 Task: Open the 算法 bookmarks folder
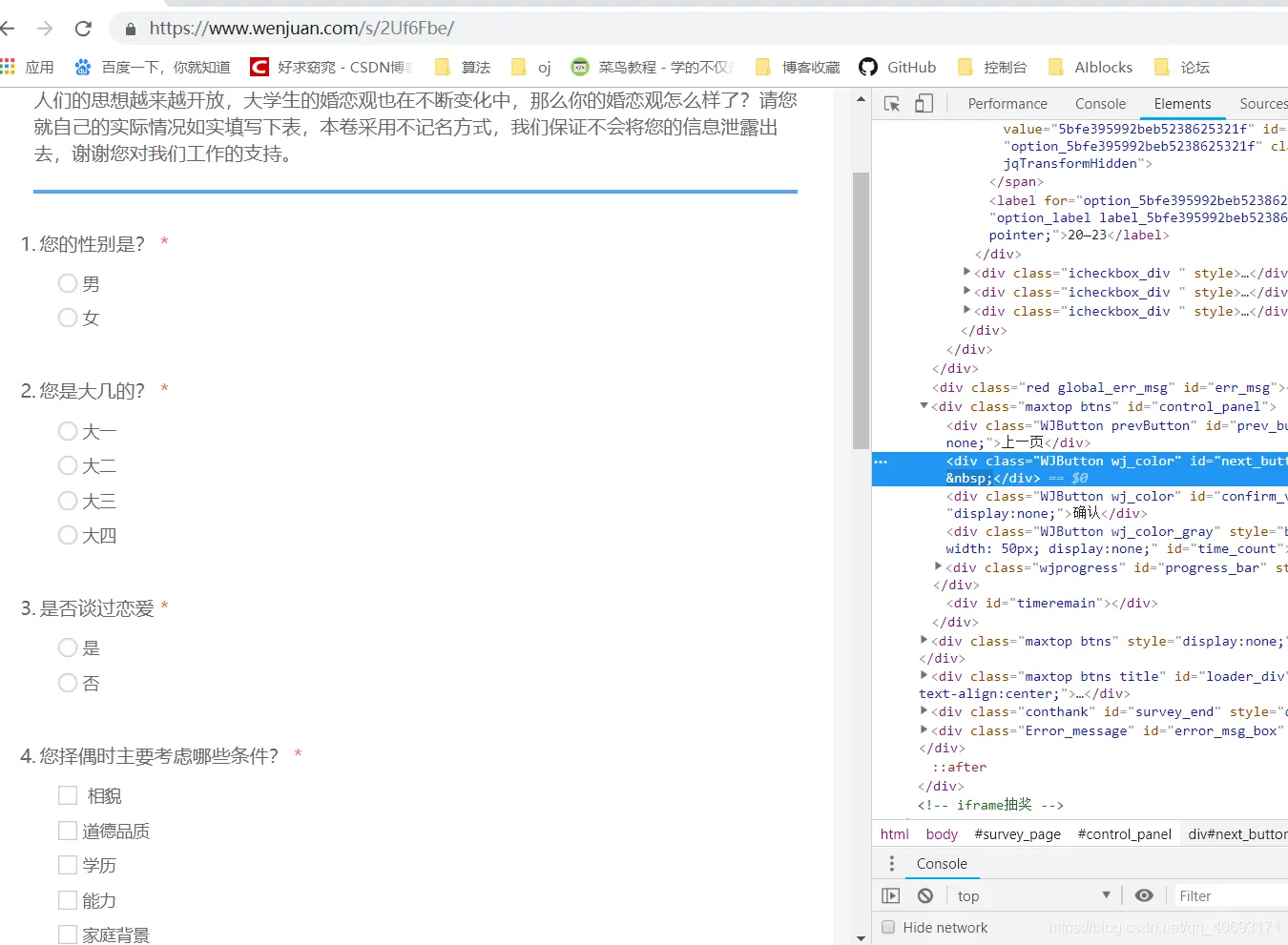pyautogui.click(x=463, y=67)
